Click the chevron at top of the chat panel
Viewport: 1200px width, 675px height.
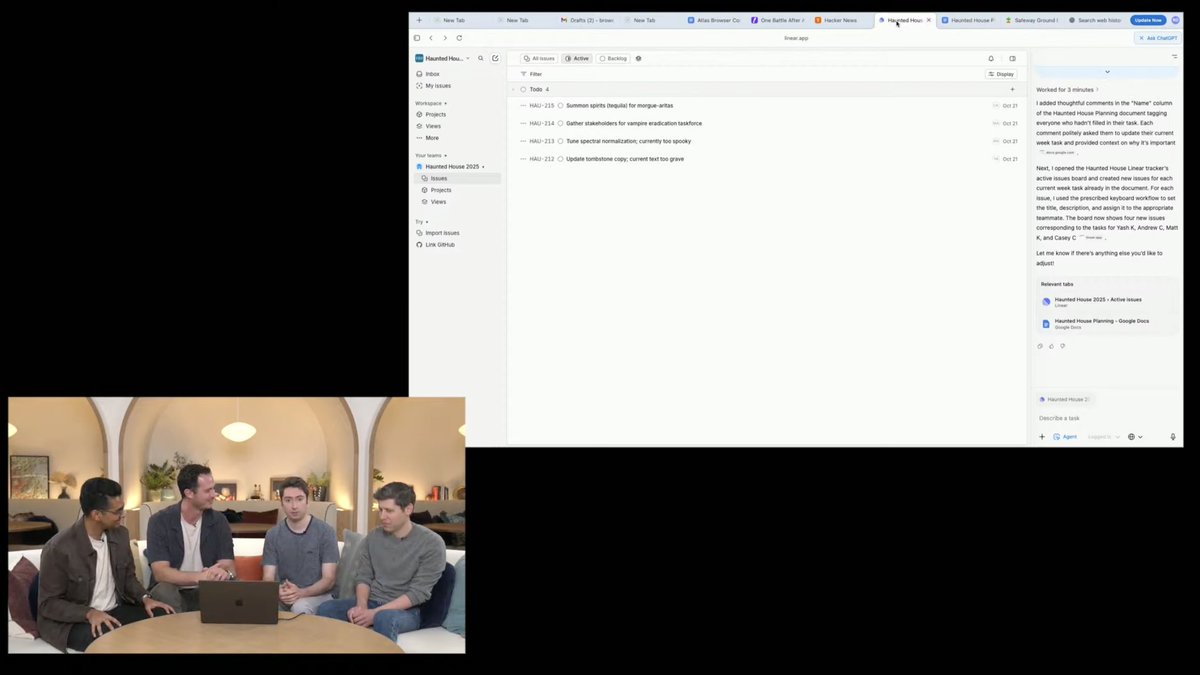pyautogui.click(x=1107, y=72)
